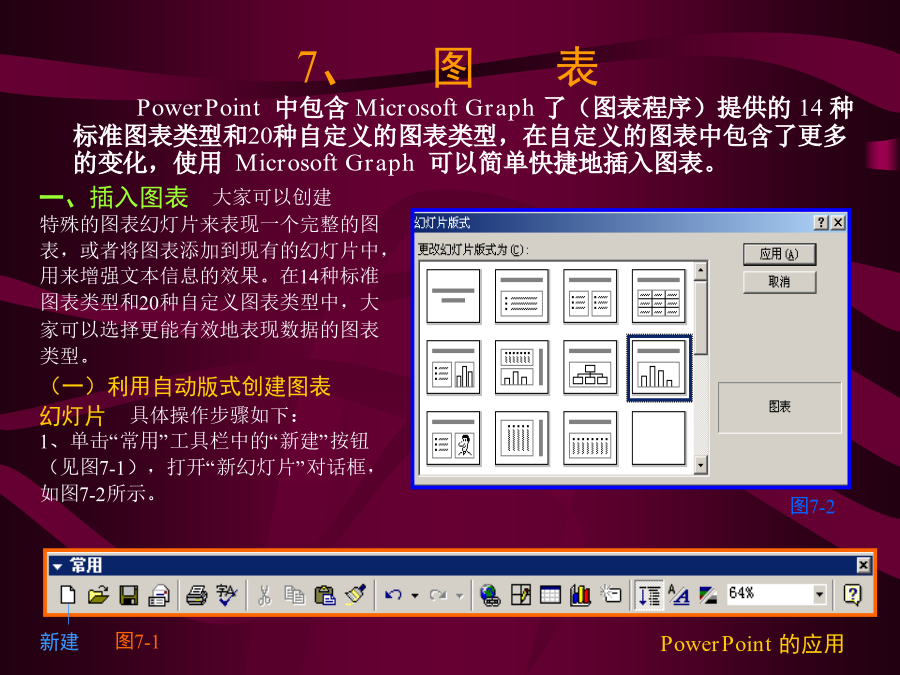Click the footer text PowerPoint 的应用
900x675 pixels.
[x=752, y=643]
